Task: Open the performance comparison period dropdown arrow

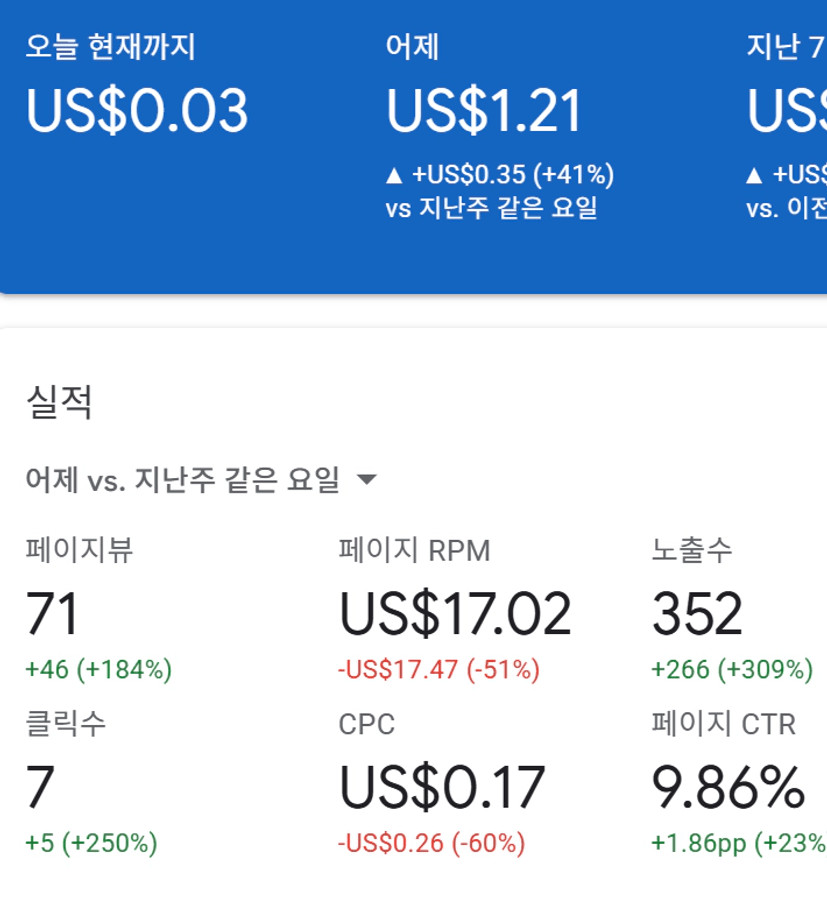Action: pyautogui.click(x=367, y=481)
